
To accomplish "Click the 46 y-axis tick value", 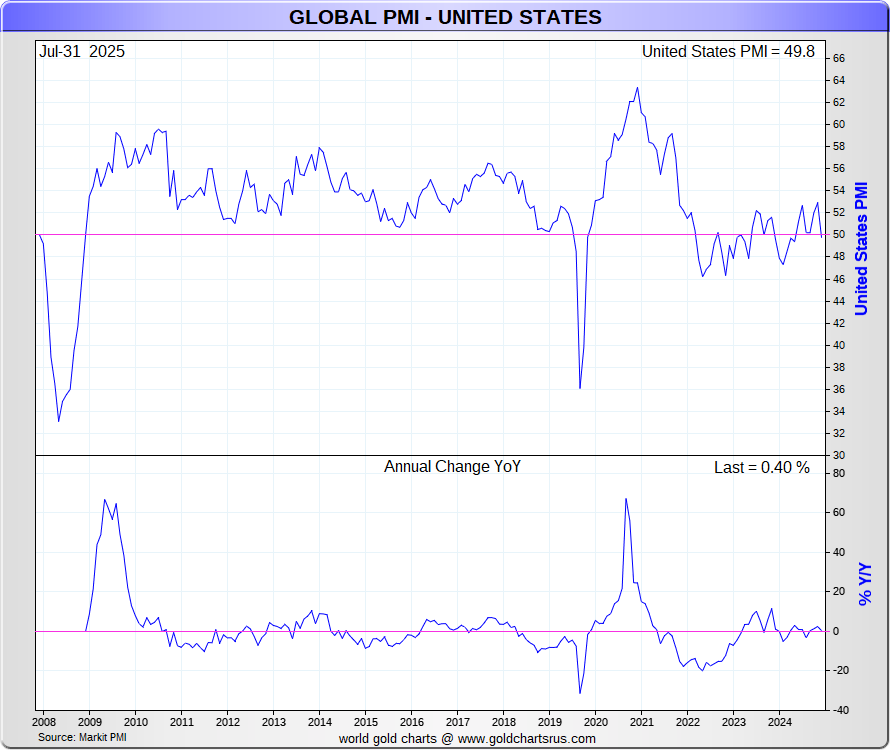I will pos(838,279).
